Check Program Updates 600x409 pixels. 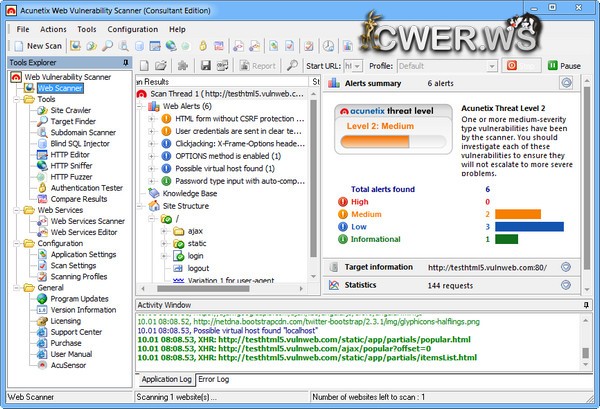(x=79, y=299)
